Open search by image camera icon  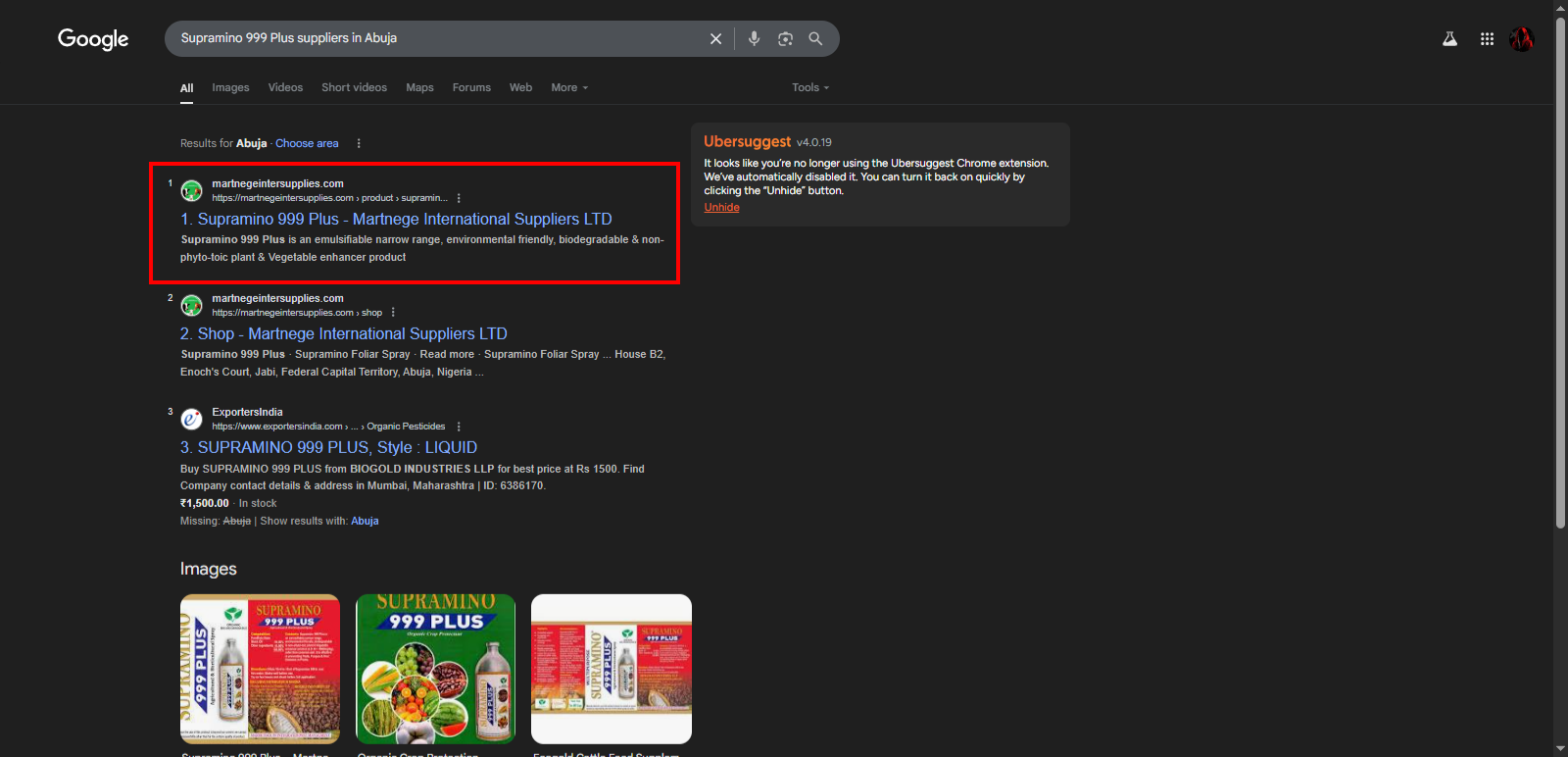tap(785, 39)
